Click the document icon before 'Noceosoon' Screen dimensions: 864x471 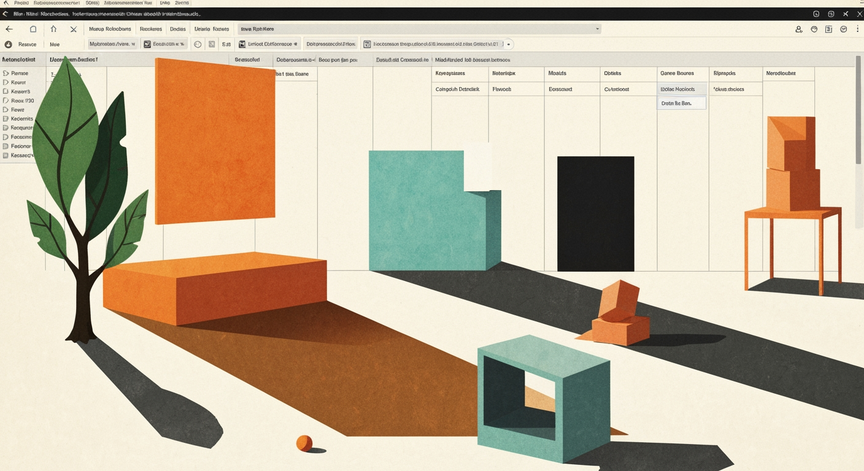tap(367, 44)
